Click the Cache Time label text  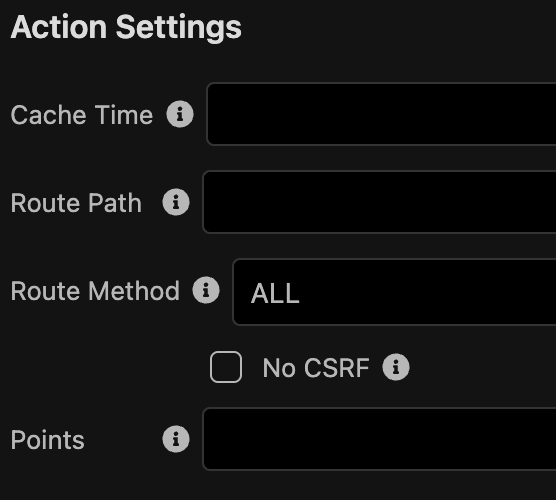[x=82, y=115]
